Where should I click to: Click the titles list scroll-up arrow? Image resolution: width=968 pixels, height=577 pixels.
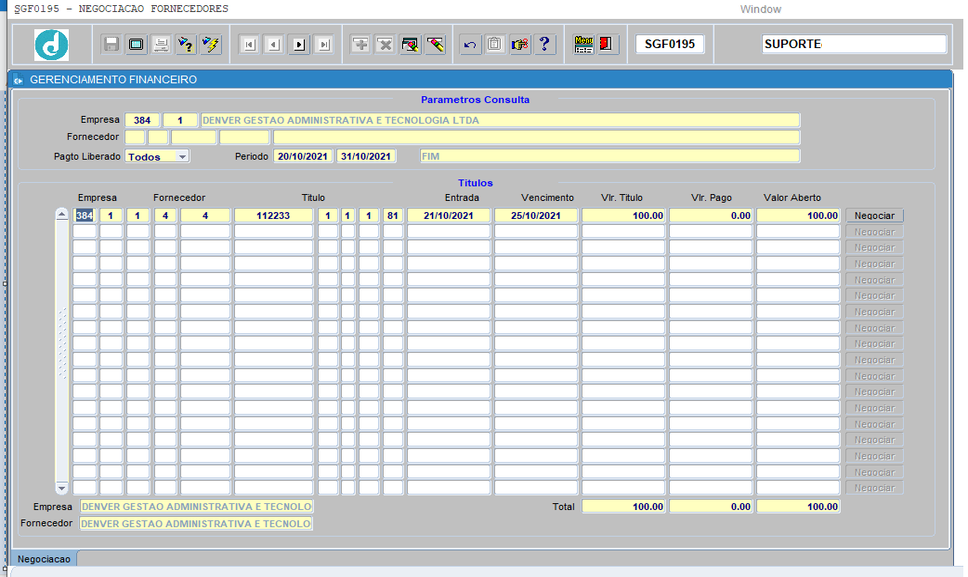(x=62, y=214)
